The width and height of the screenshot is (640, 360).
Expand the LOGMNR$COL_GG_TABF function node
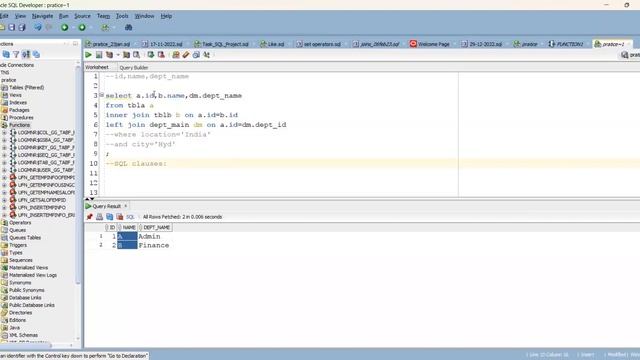[4, 133]
